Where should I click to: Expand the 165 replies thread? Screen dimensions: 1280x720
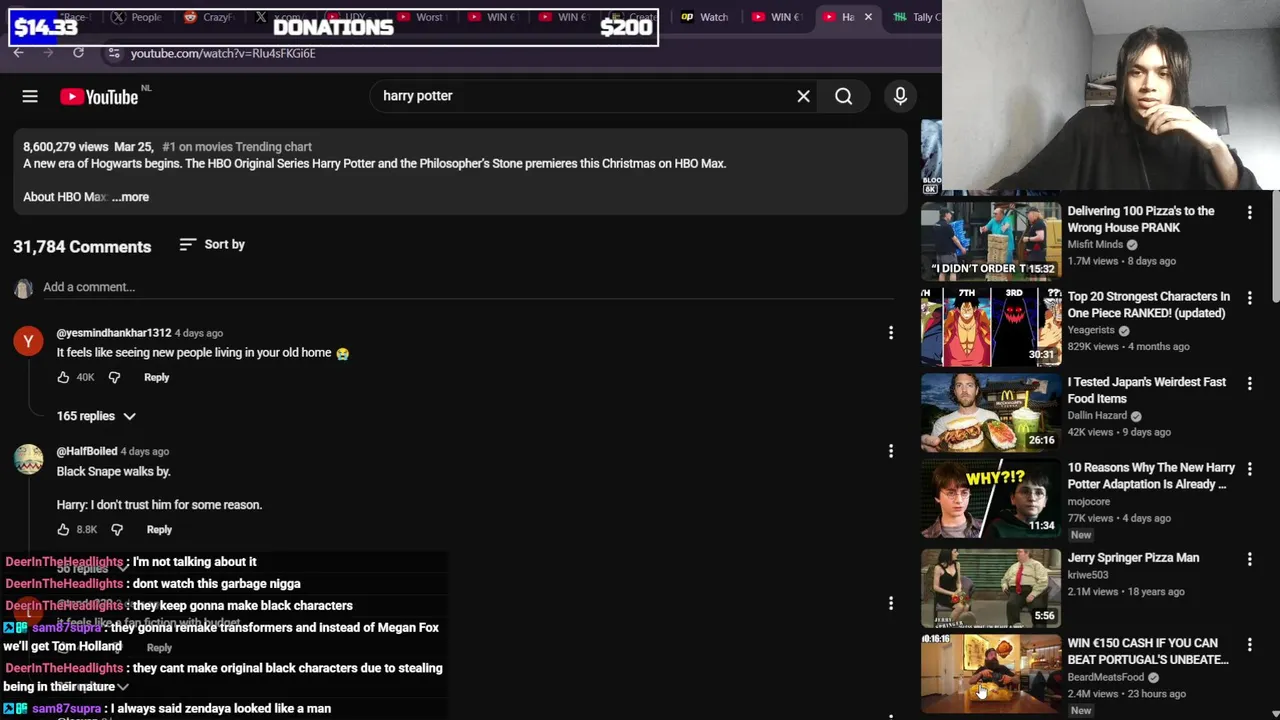coord(96,416)
